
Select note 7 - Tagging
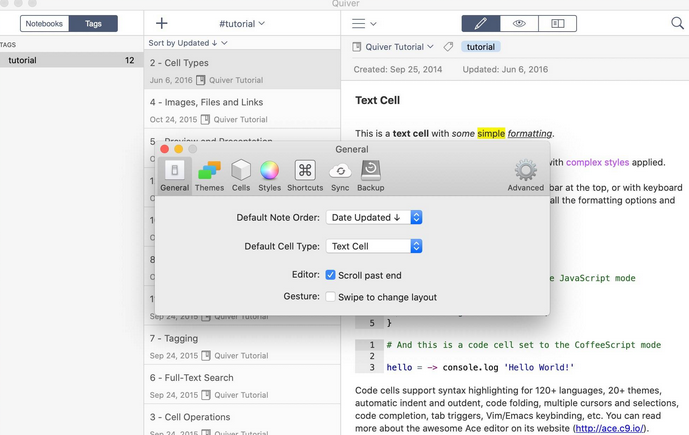242,345
